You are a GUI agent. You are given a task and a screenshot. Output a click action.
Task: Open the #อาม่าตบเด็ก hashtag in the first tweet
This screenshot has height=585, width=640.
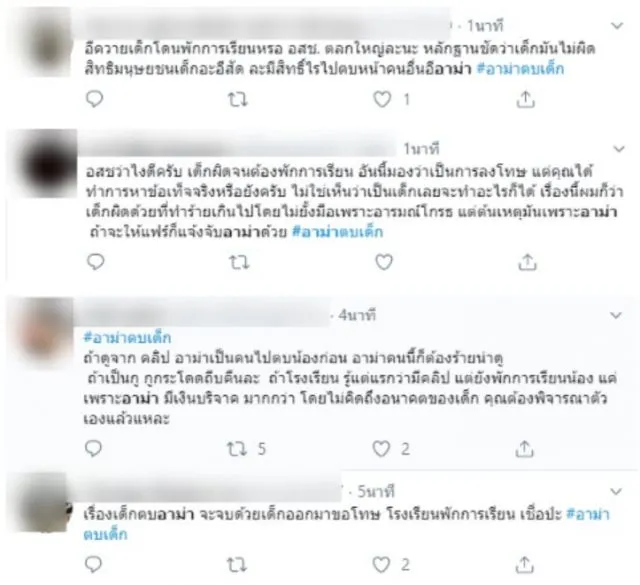click(520, 69)
